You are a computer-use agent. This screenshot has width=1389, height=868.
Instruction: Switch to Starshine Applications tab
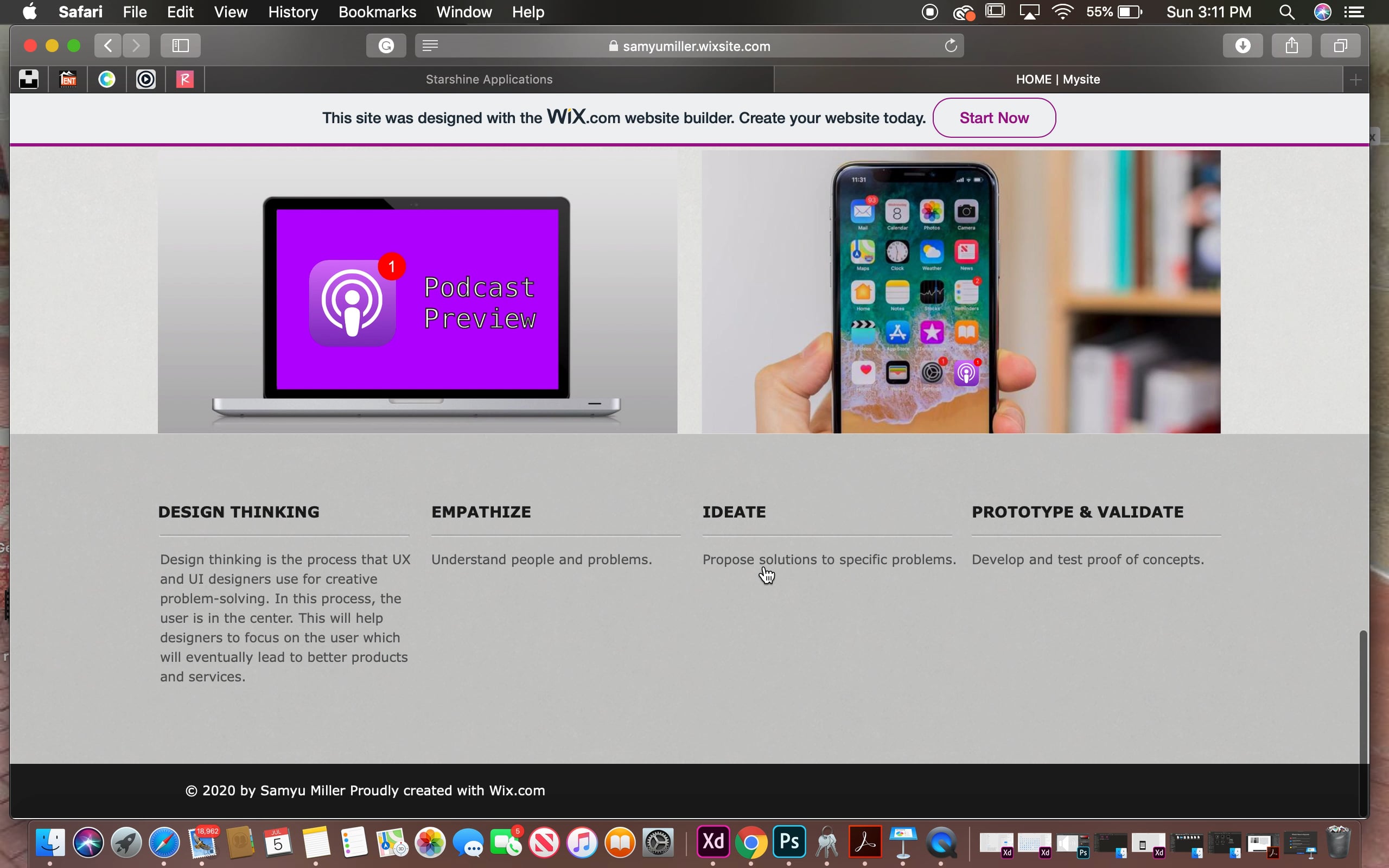489,79
